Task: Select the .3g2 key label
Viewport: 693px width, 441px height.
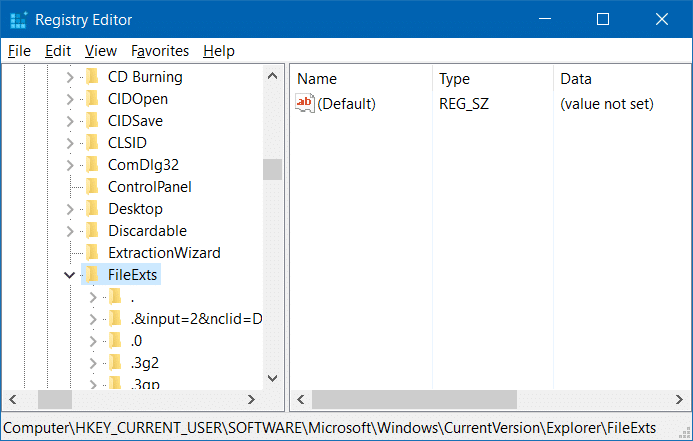Action: pyautogui.click(x=145, y=363)
